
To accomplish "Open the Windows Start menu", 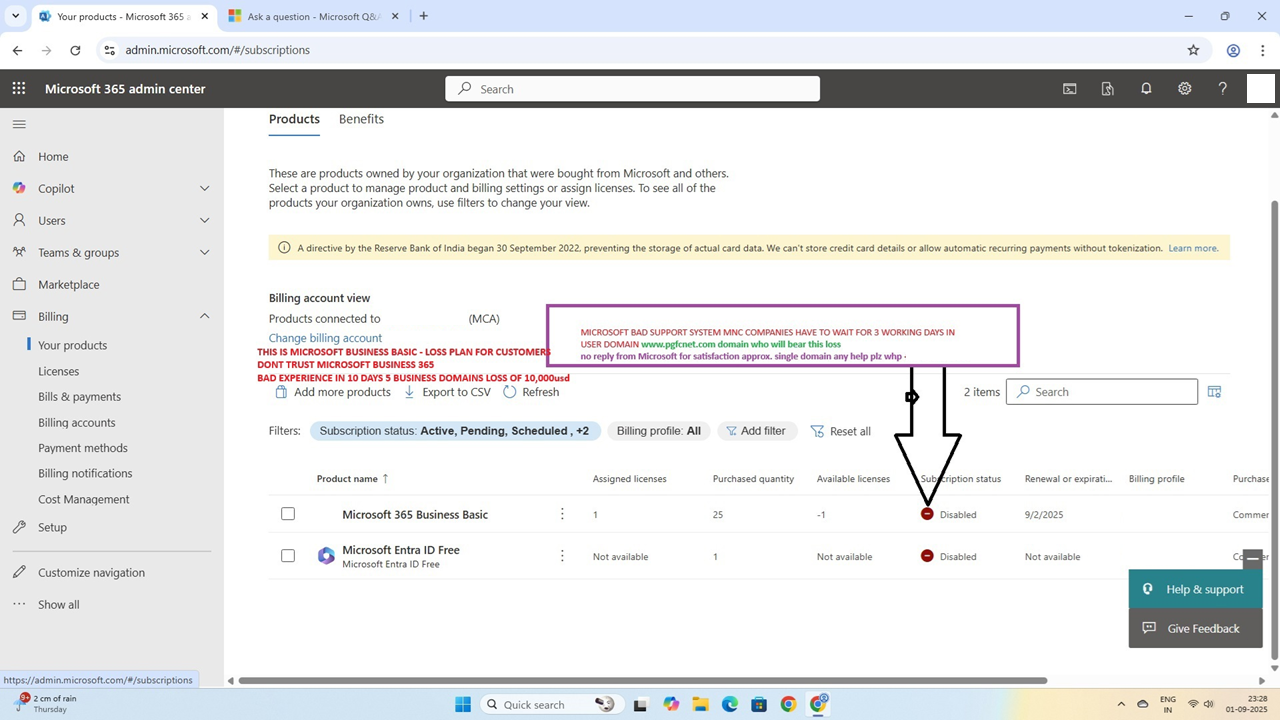I will (x=463, y=704).
